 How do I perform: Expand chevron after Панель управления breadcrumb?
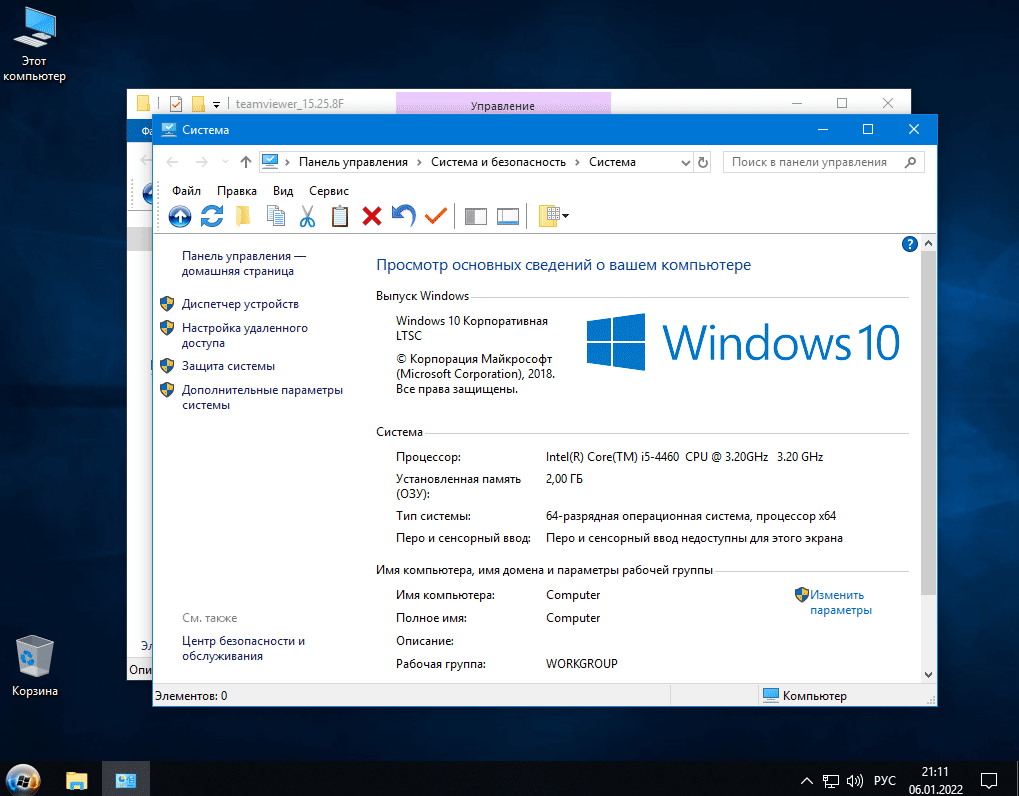coord(419,162)
